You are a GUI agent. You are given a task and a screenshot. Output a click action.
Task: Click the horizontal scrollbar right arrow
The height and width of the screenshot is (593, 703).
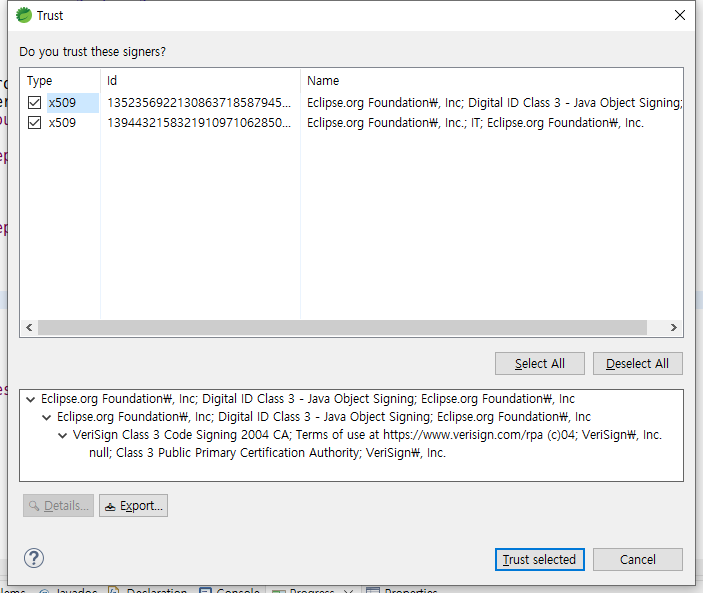tap(673, 327)
